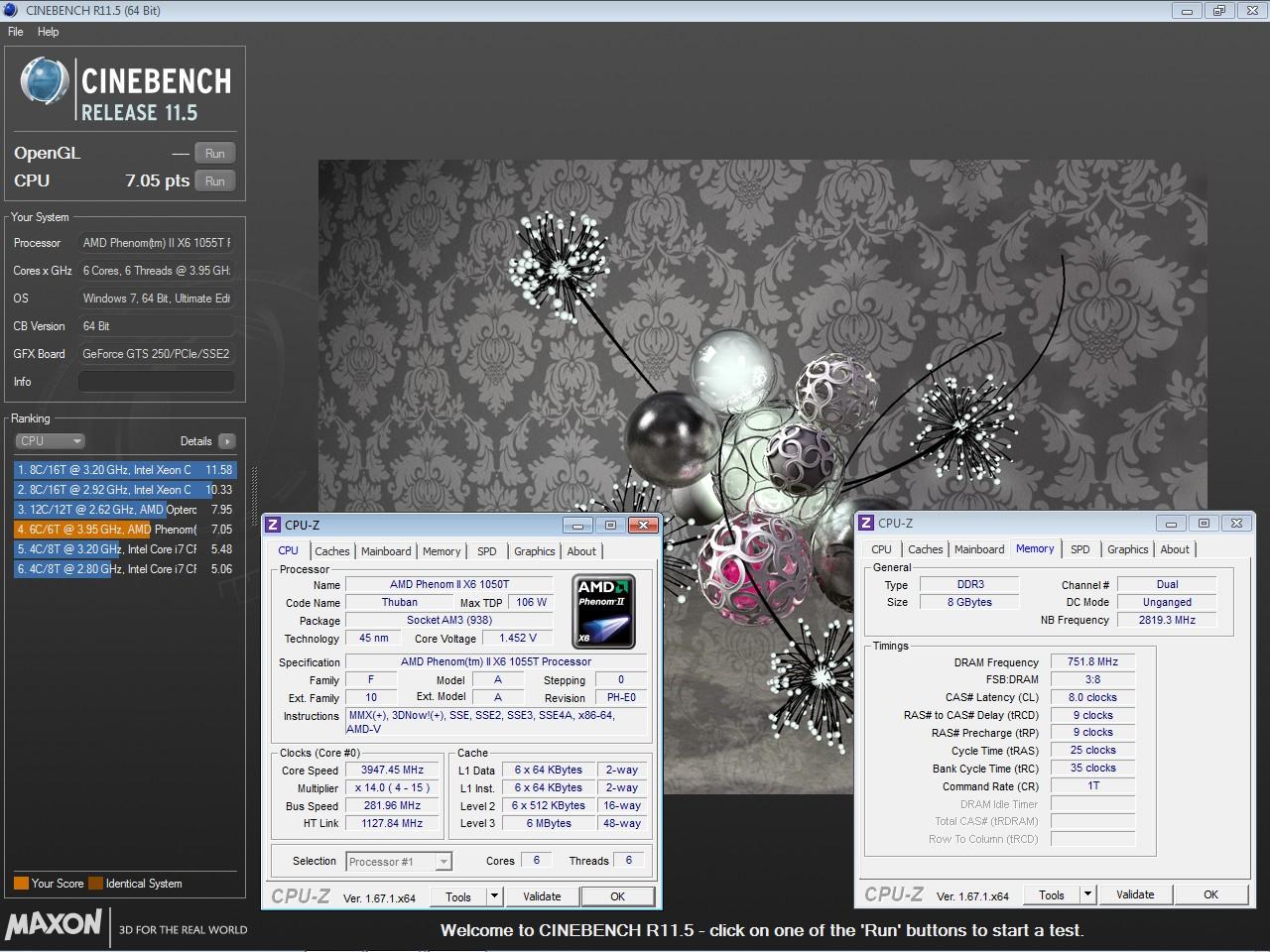Switch to SPD tab in left CPU-Z window
This screenshot has width=1270, height=952.
click(x=487, y=551)
